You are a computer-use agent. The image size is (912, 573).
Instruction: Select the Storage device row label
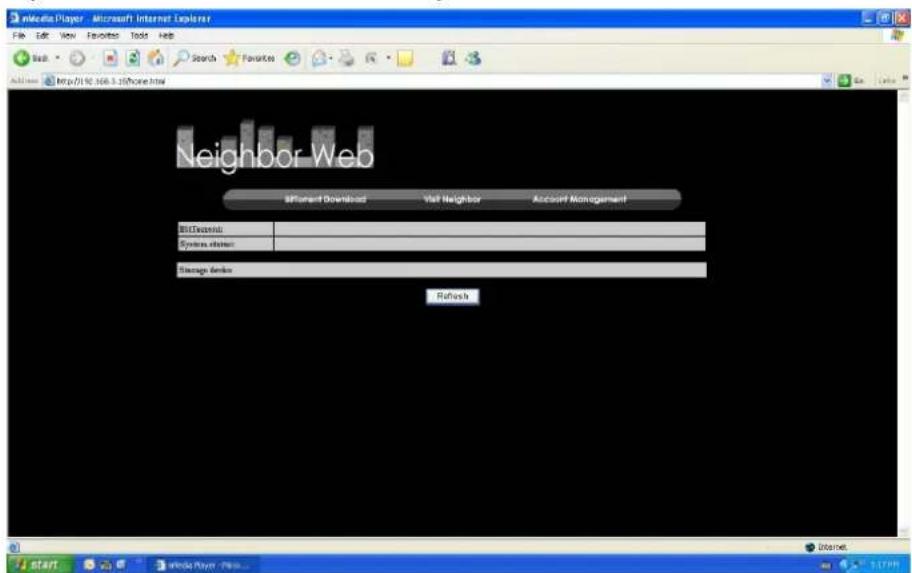click(x=205, y=270)
